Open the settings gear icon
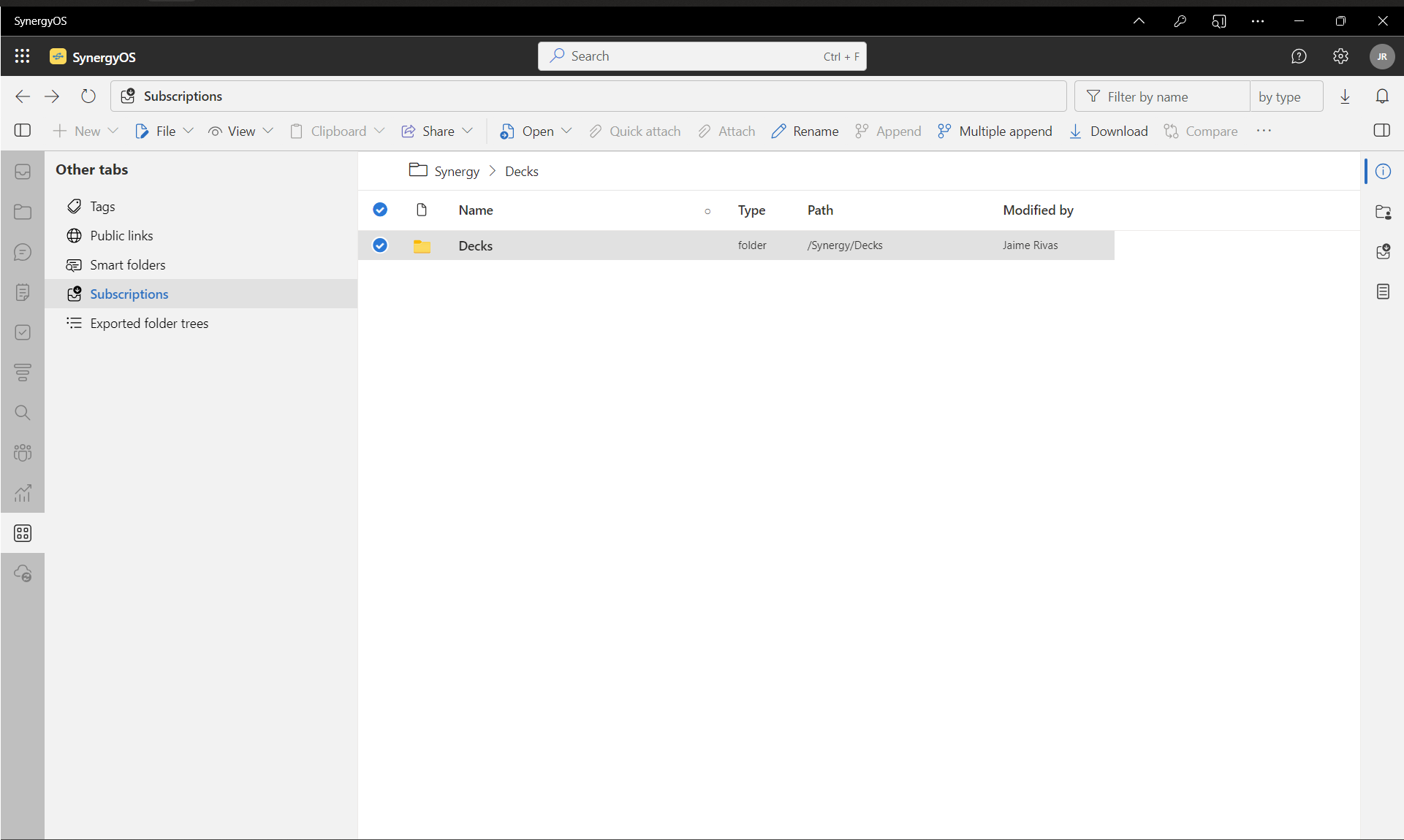This screenshot has width=1404, height=840. (1340, 56)
